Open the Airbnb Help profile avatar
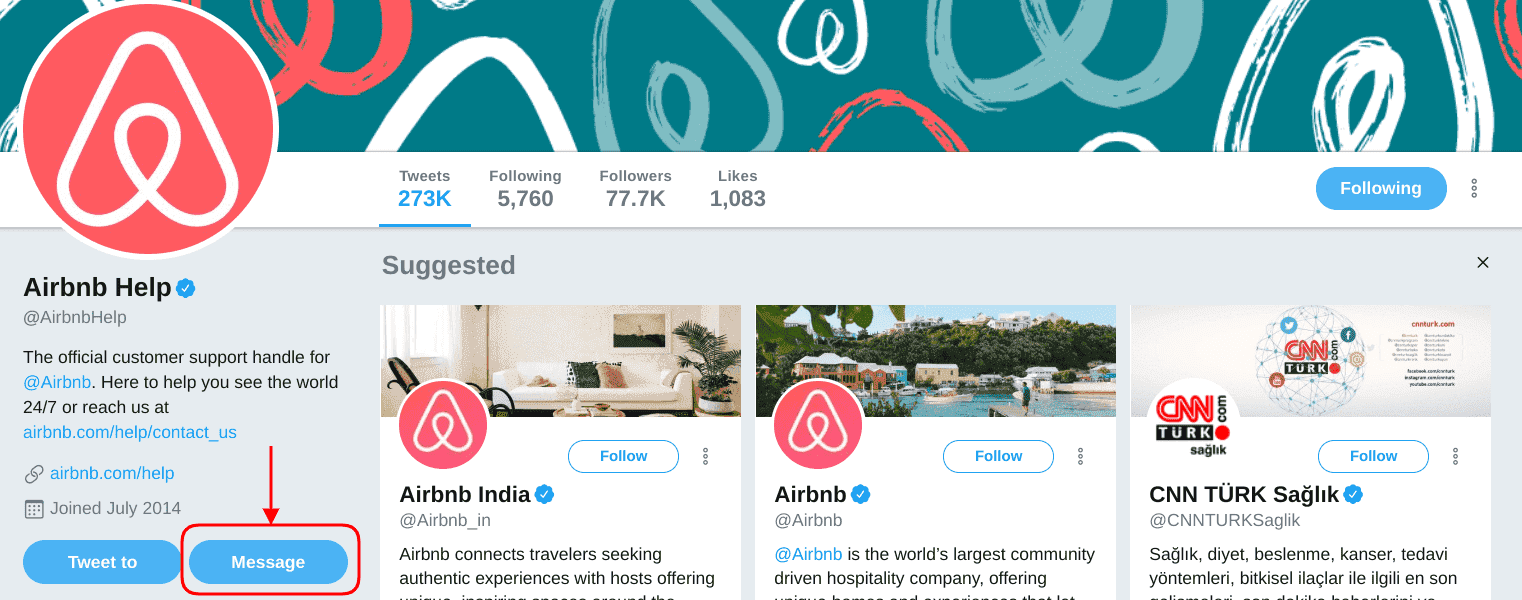This screenshot has height=600, width=1522. [148, 128]
